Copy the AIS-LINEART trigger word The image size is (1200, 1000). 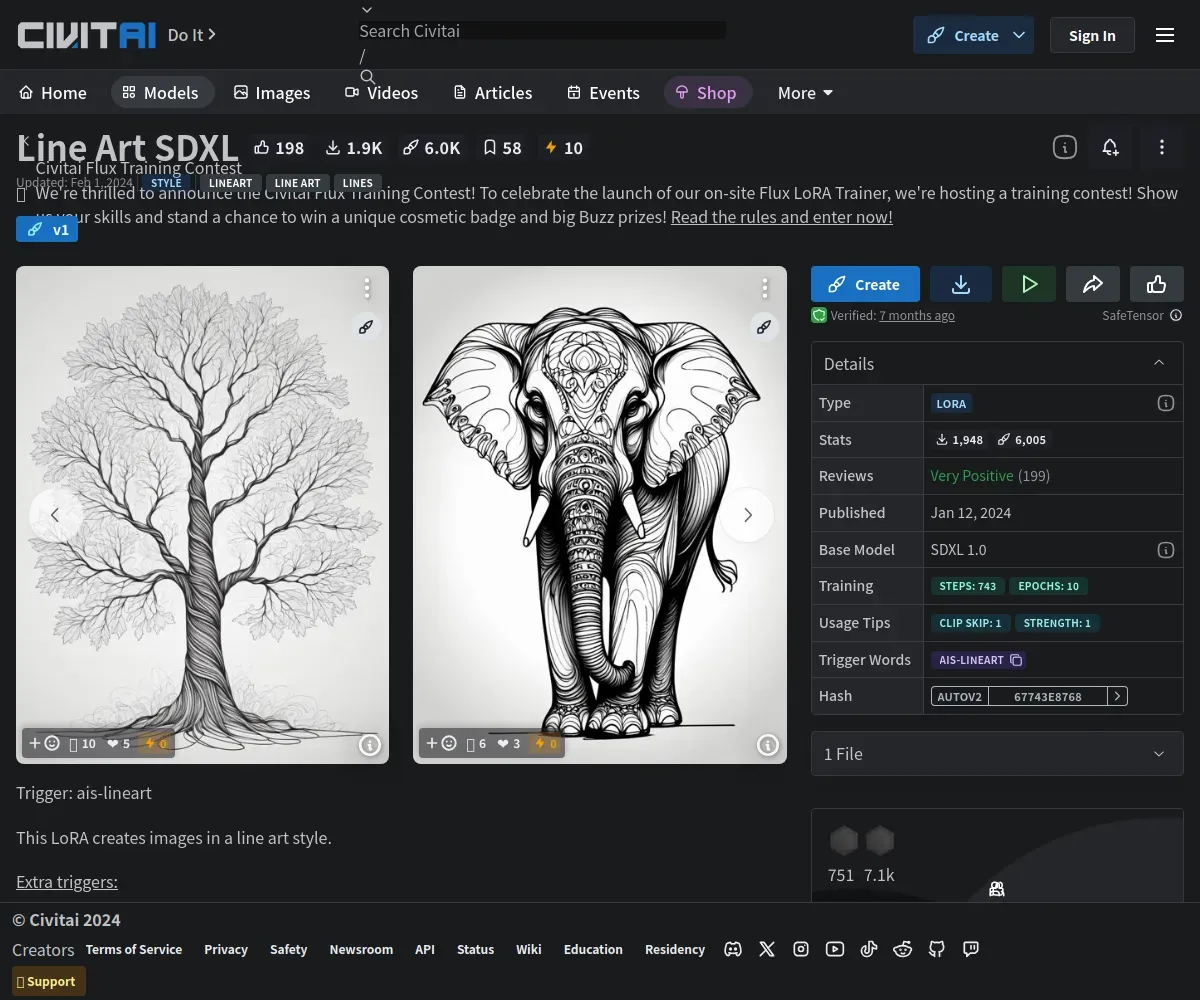click(1016, 660)
